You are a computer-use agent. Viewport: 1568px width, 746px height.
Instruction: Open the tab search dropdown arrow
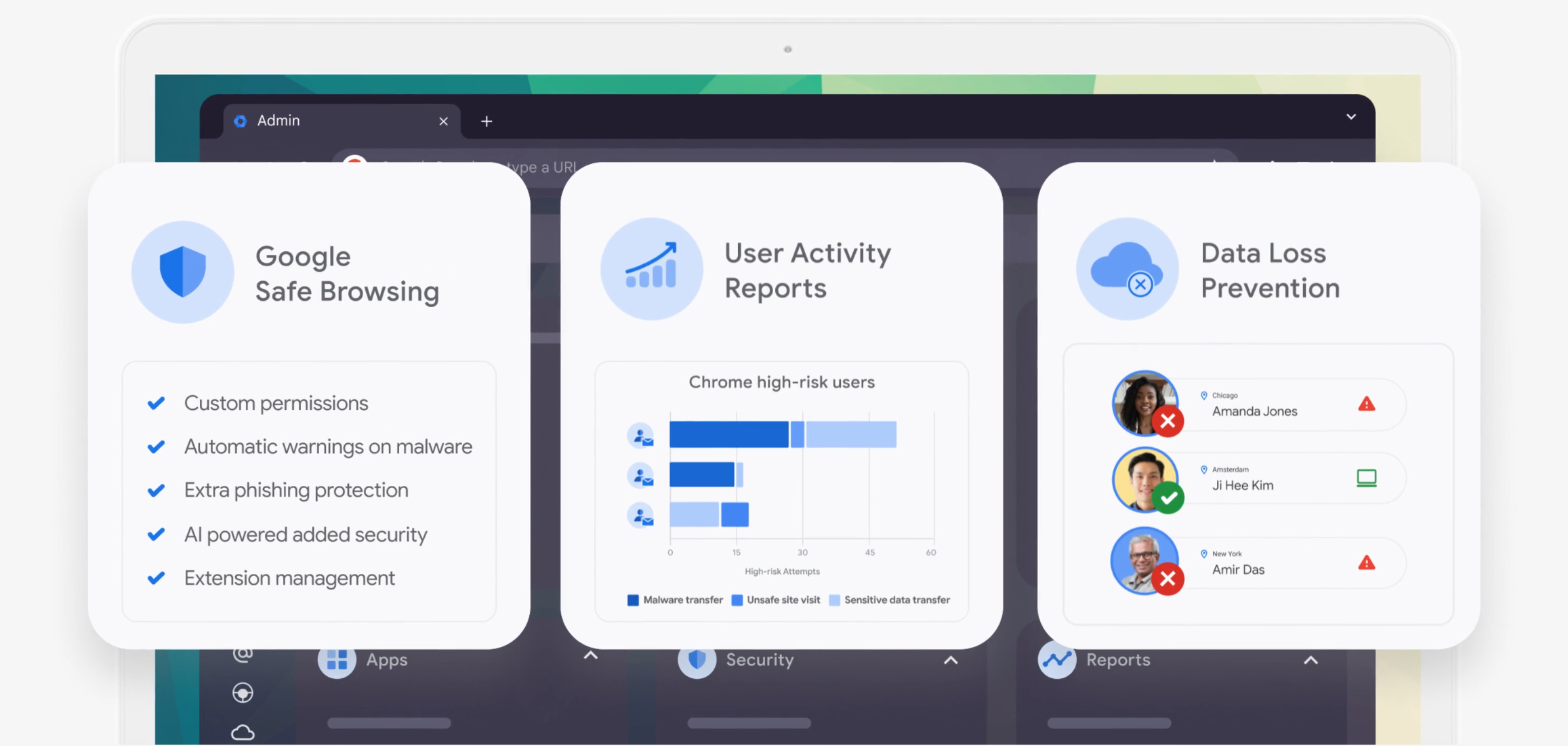pos(1351,117)
